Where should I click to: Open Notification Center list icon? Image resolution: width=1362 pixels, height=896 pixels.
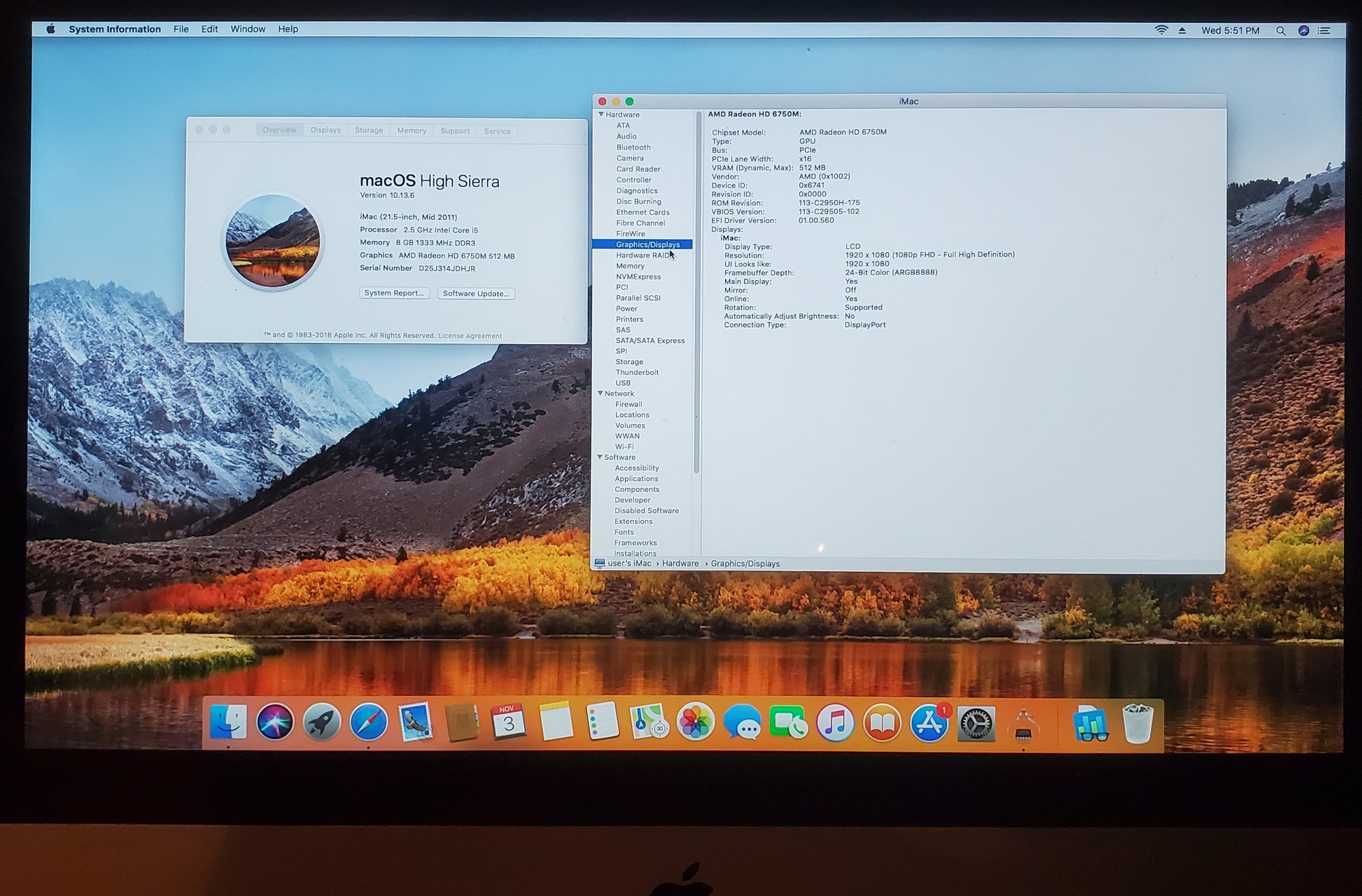[1324, 31]
